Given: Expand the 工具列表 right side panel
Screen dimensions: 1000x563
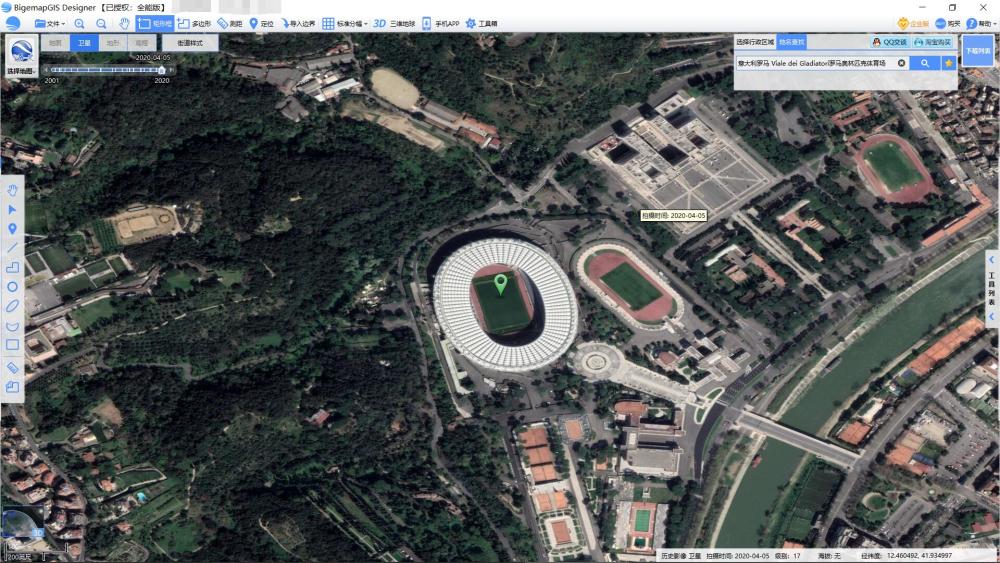Looking at the screenshot, I should 991,288.
